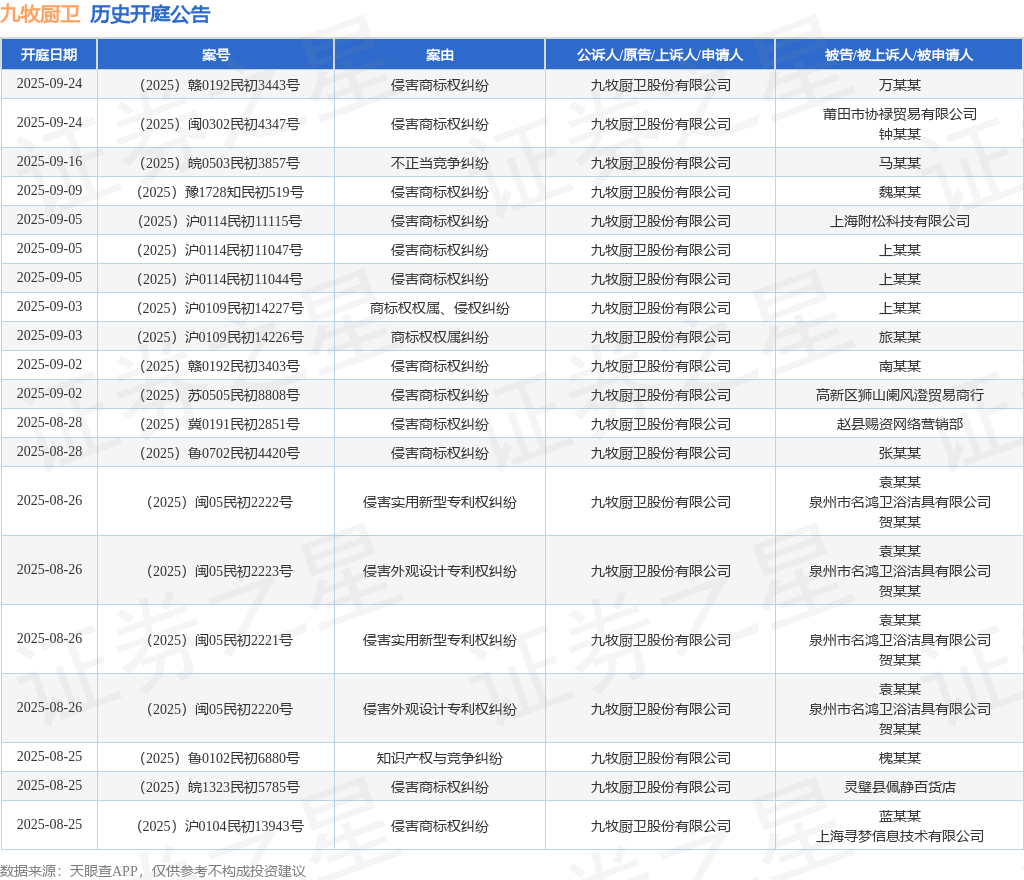1024x880 pixels.
Task: Click defendant 马某某
Action: click(899, 163)
